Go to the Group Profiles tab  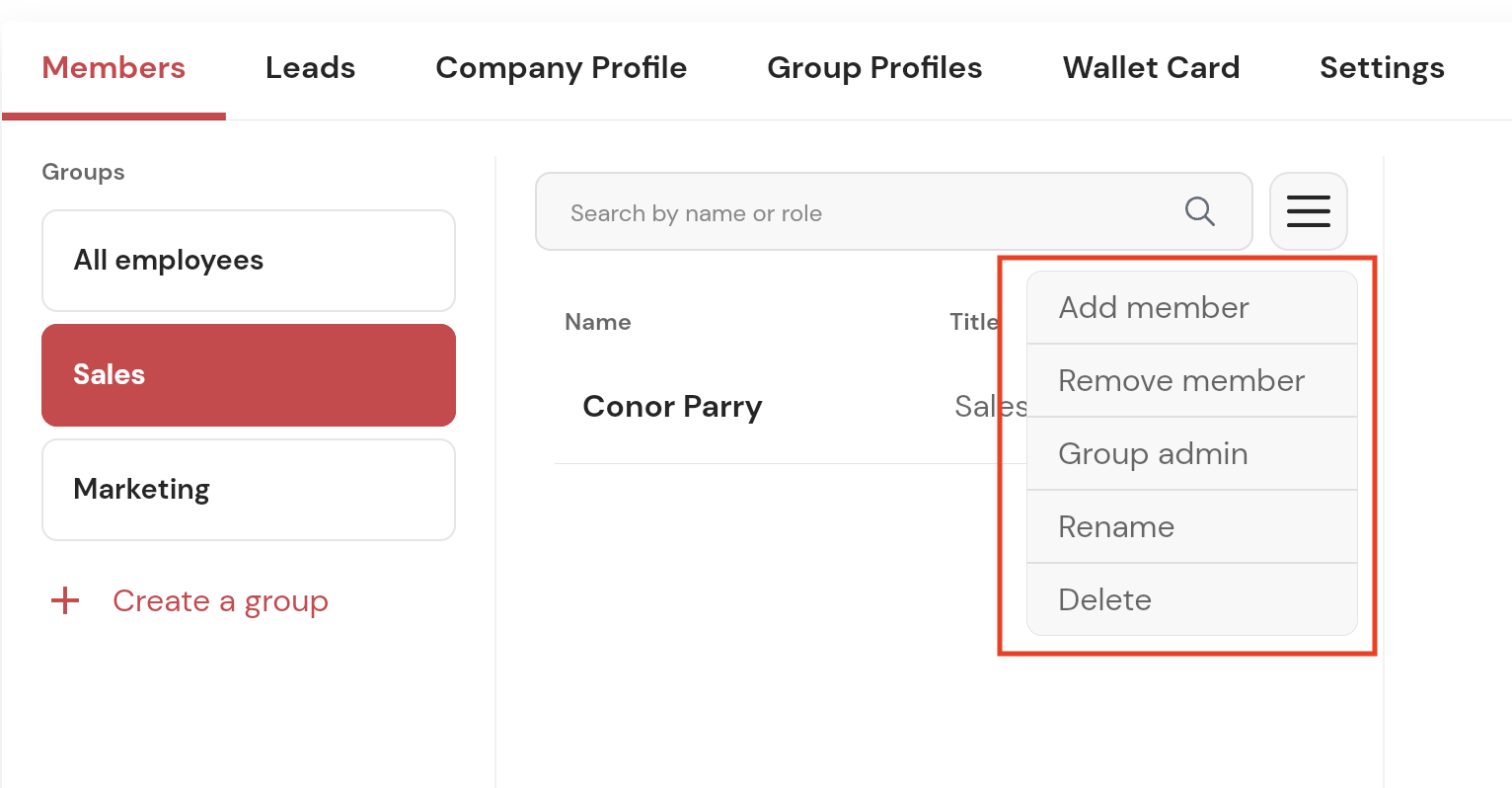coord(874,68)
